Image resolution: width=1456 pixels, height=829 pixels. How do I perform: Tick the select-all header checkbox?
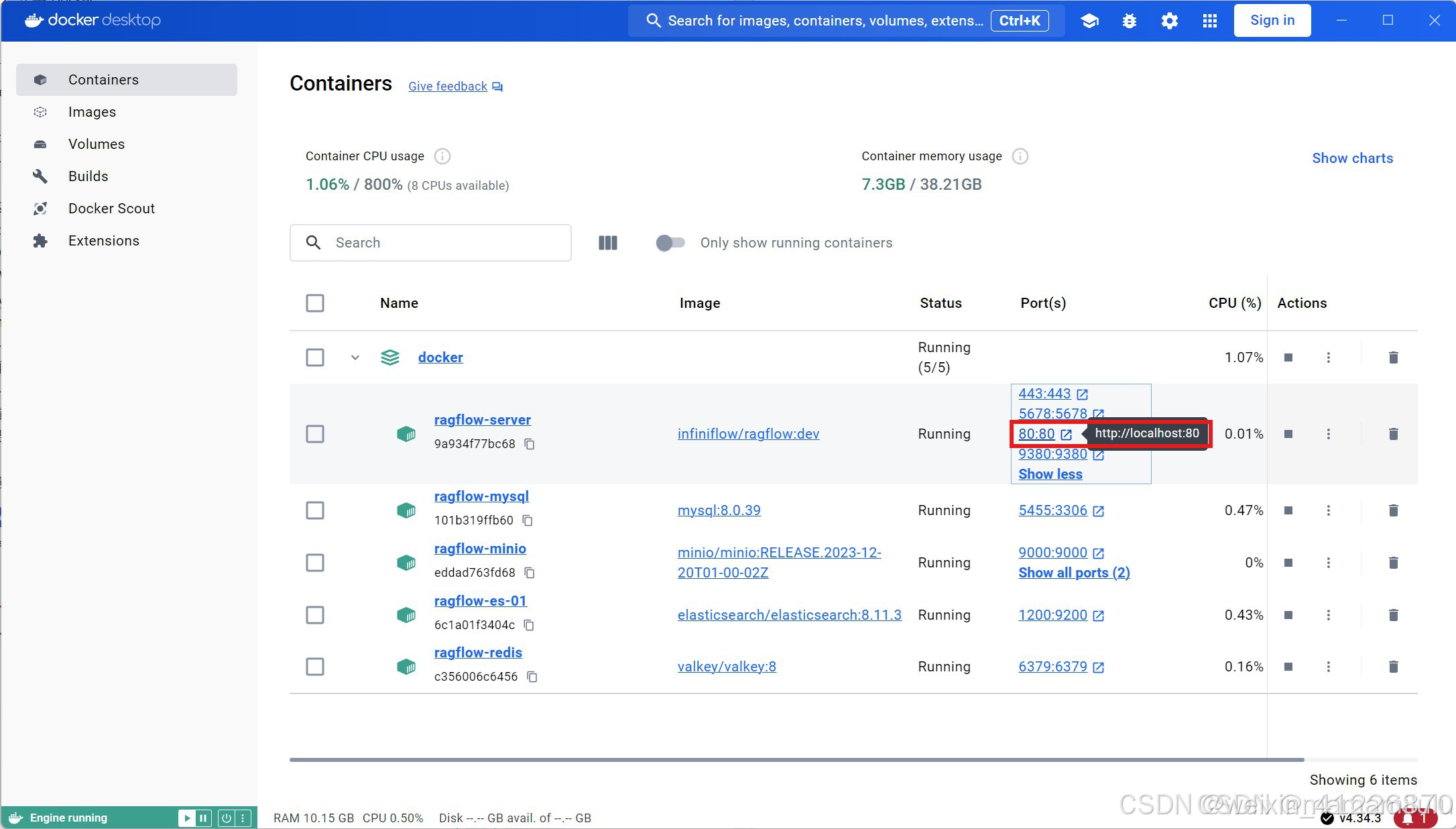(315, 303)
